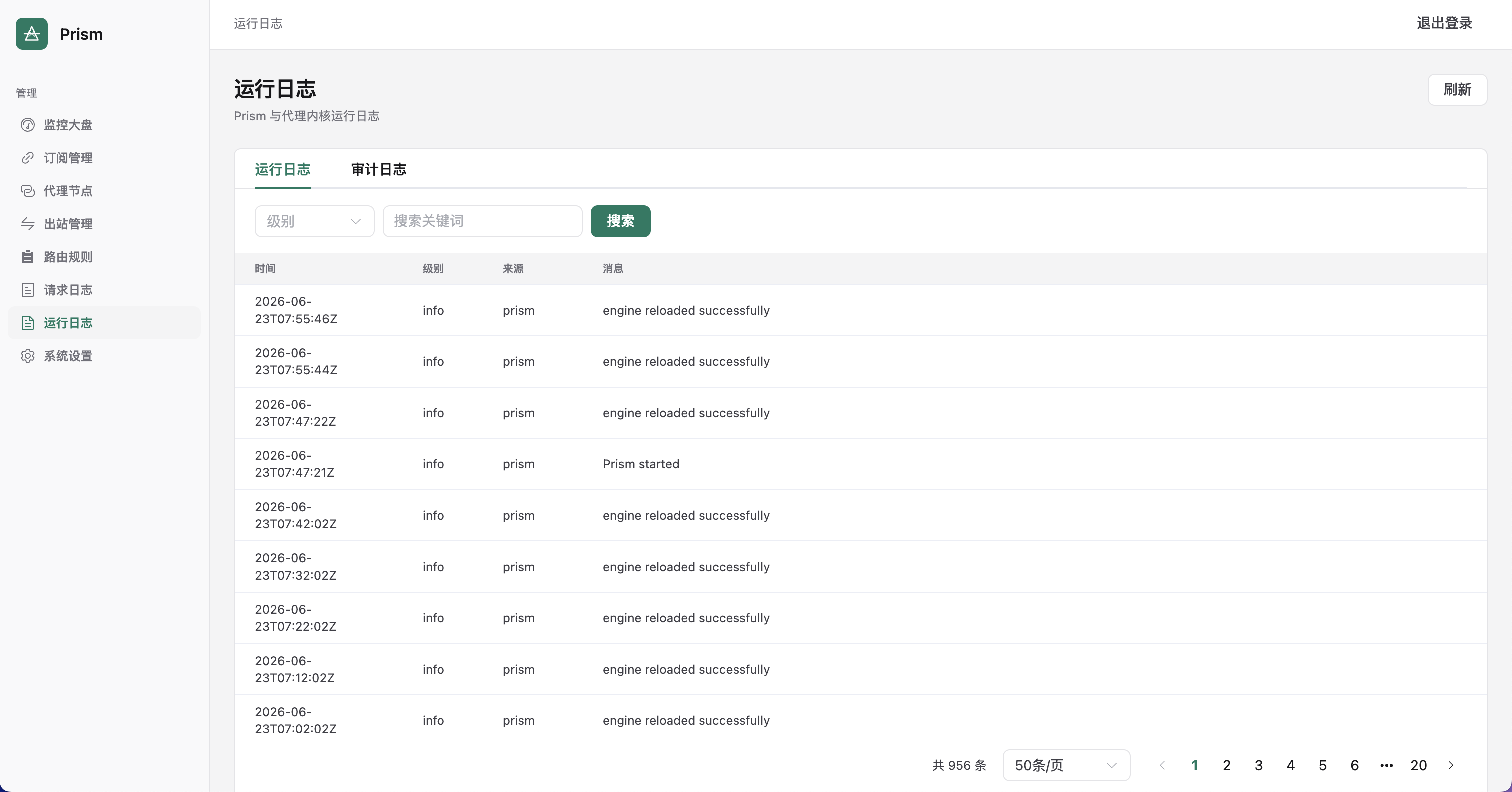
Task: Click the Prism app name in sidebar
Action: point(81,34)
